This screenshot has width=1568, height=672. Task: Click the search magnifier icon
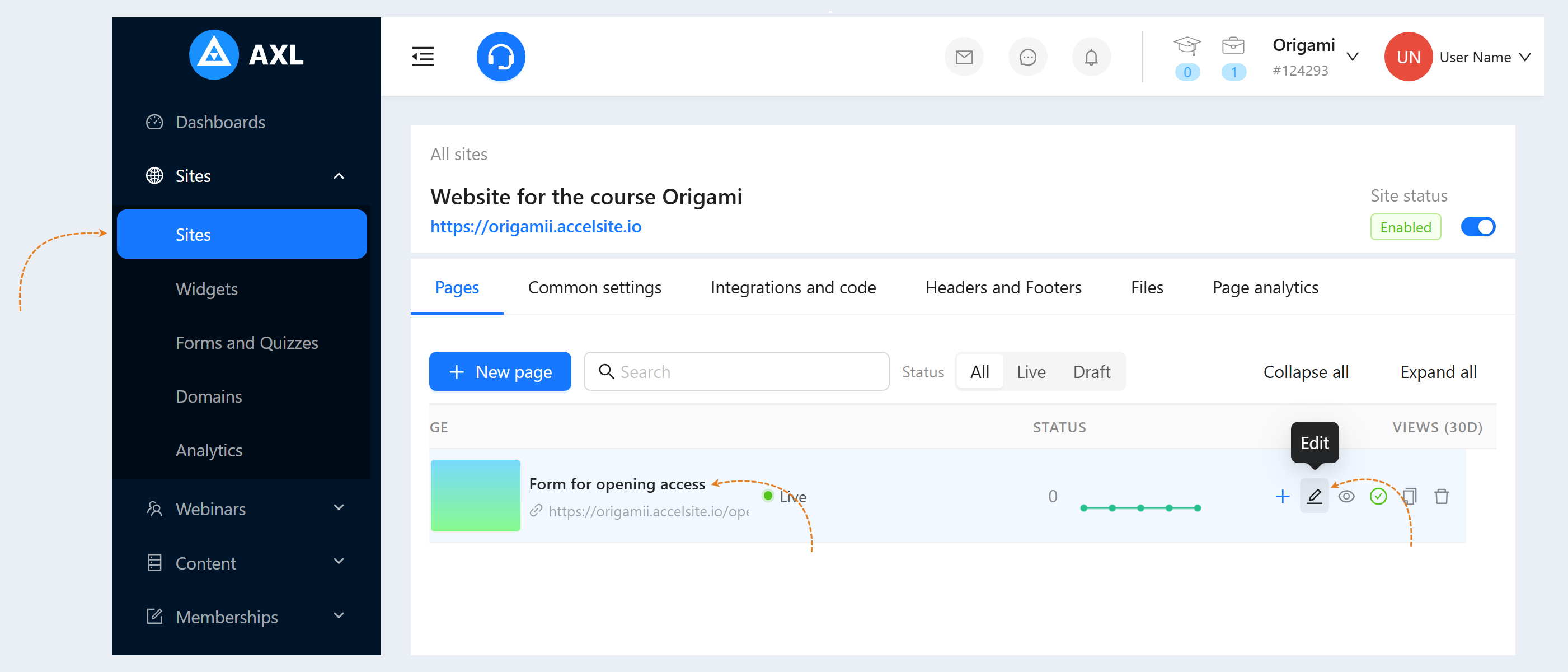[x=605, y=371]
